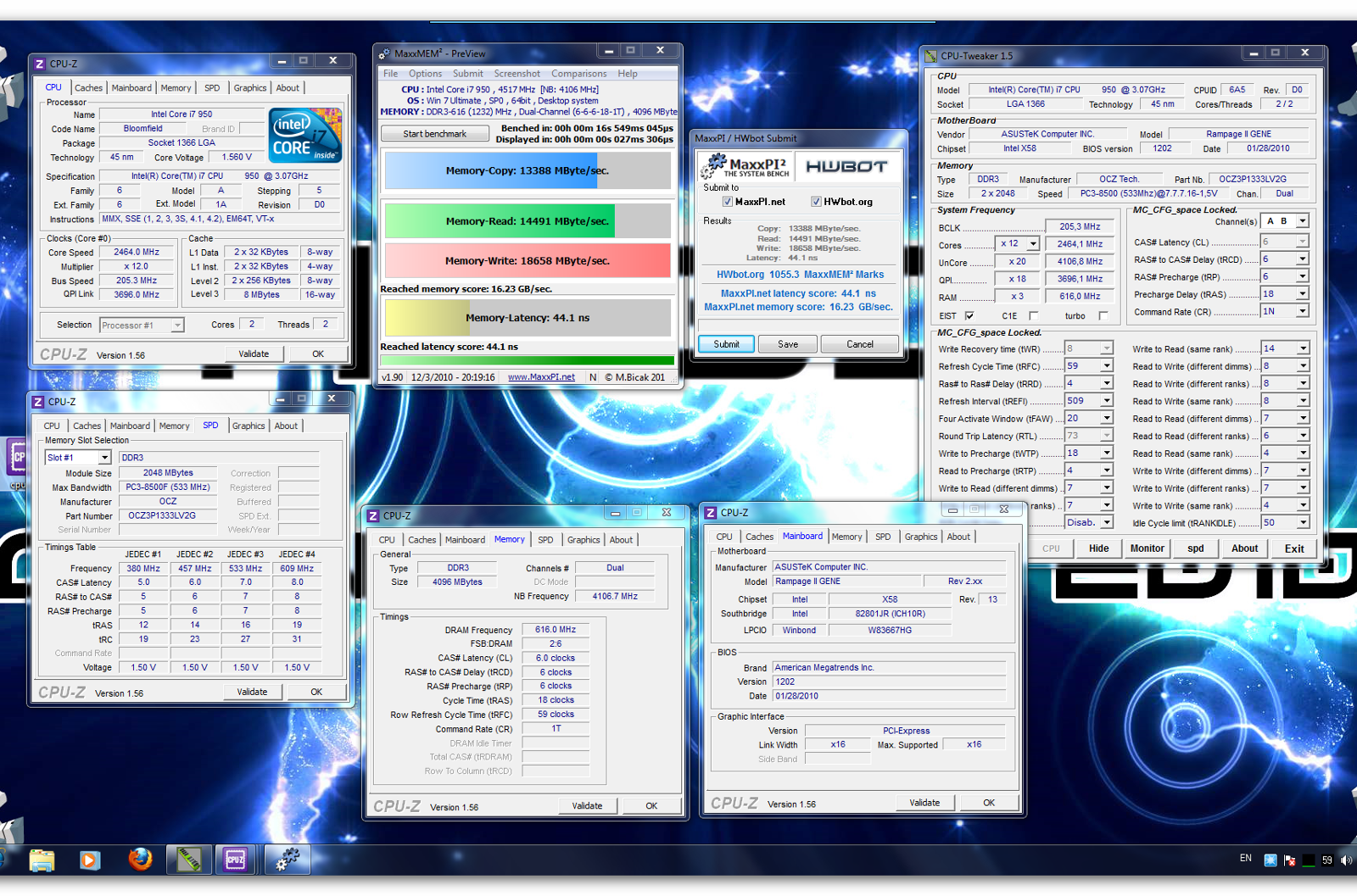Open volume speaker icon in tray
Screen dimensions: 1357x896
click(x=1345, y=860)
